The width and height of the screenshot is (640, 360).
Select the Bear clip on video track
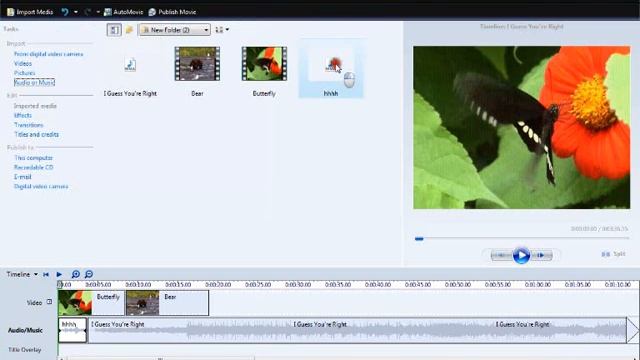[x=167, y=303]
